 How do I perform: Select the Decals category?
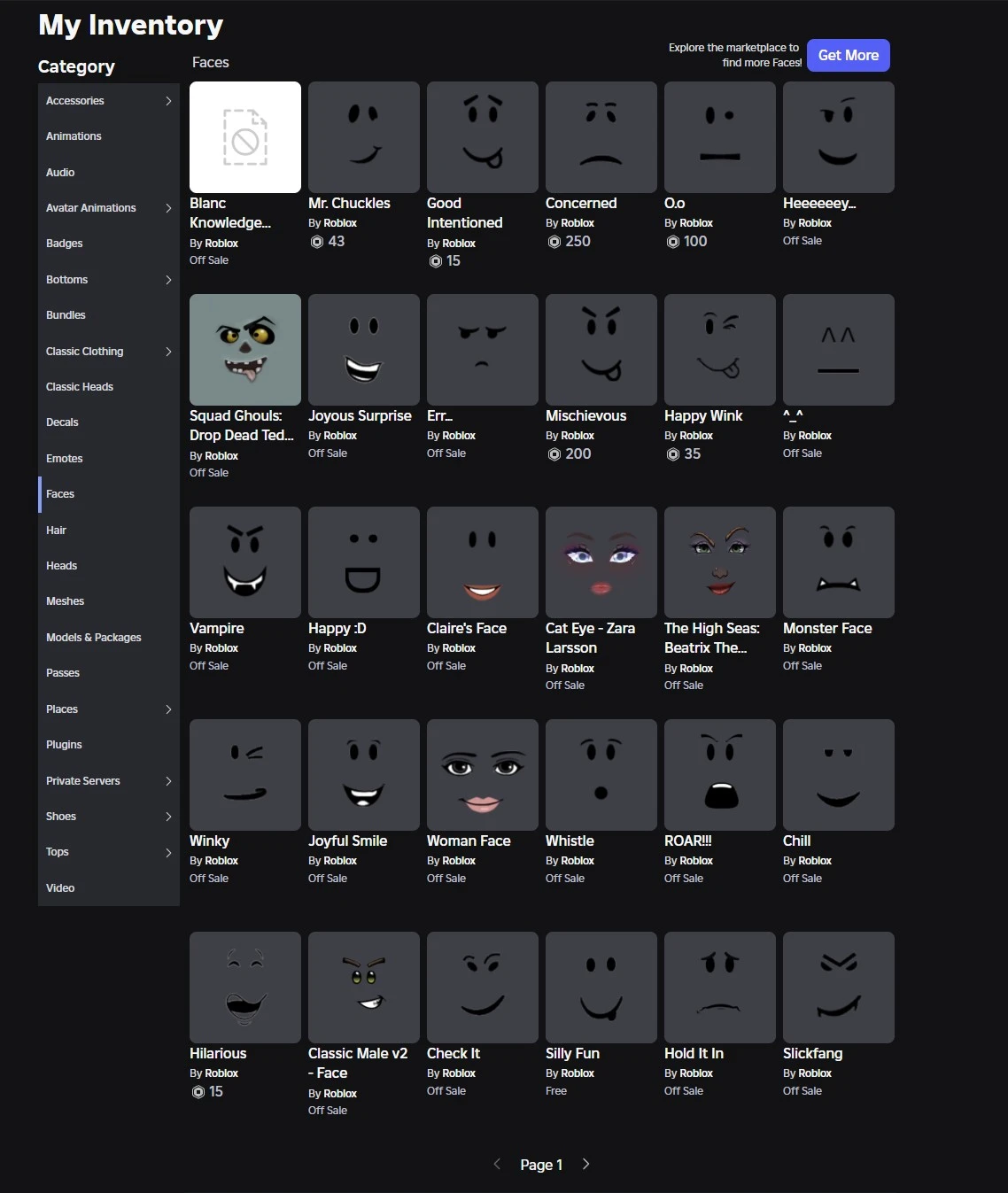[109, 422]
